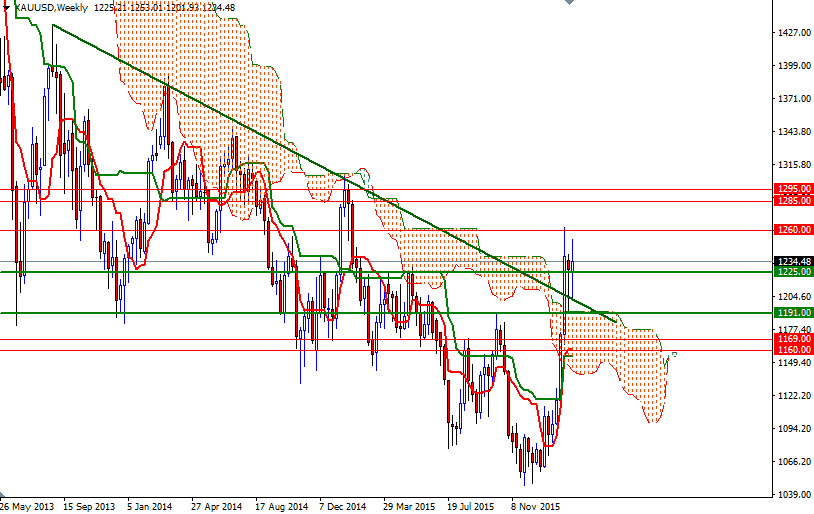Click the XAUUSD,Weekly chart title
Viewport: 814px width, 514px height.
[x=51, y=8]
